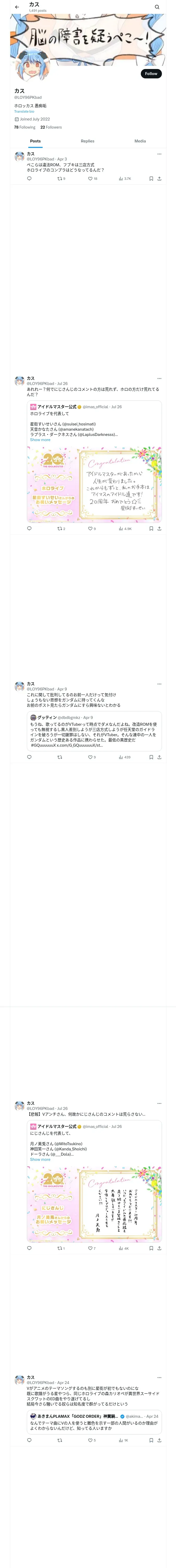Open the more menu on Apr 3 post
176x1568 pixels.
[159, 154]
